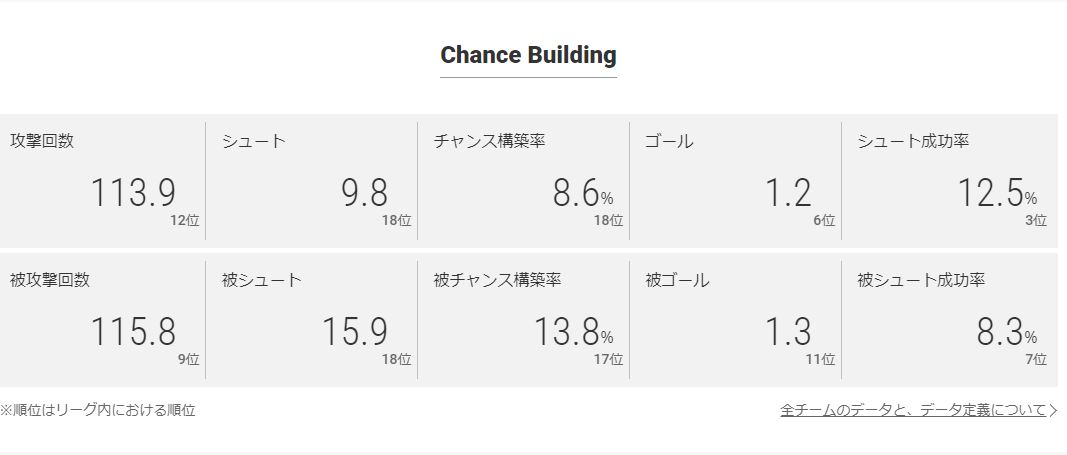
Task: Click the ゴール 1.2 value
Action: tap(789, 193)
